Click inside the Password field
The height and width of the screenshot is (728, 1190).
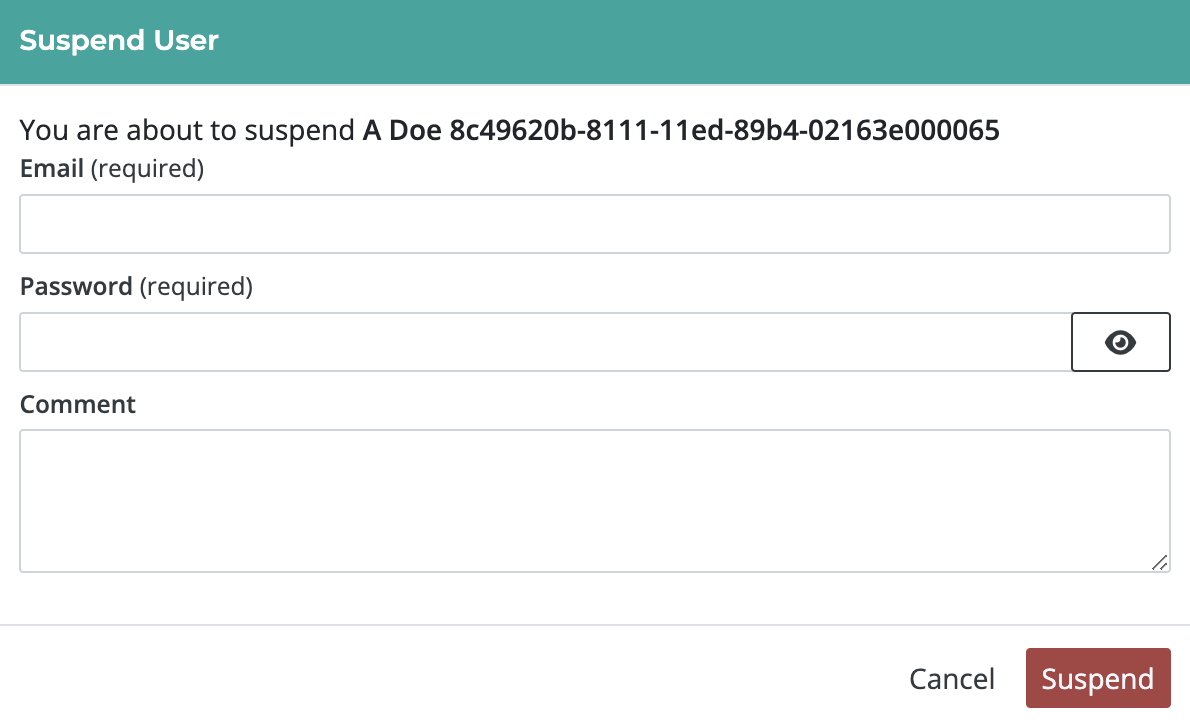(540, 342)
